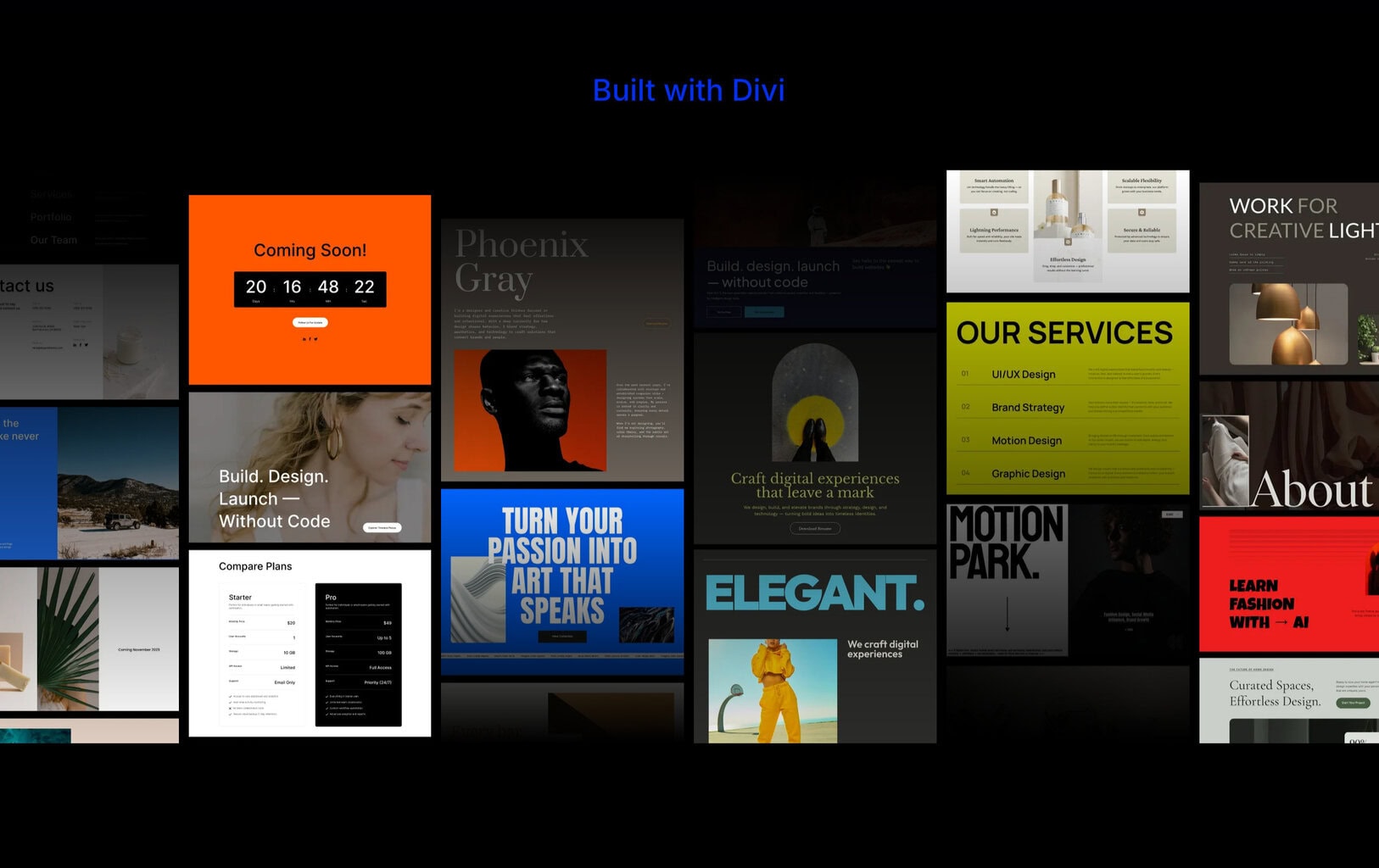This screenshot has width=1379, height=868.
Task: Click the green button in Curated Spaces thumbnail
Action: click(x=1354, y=703)
